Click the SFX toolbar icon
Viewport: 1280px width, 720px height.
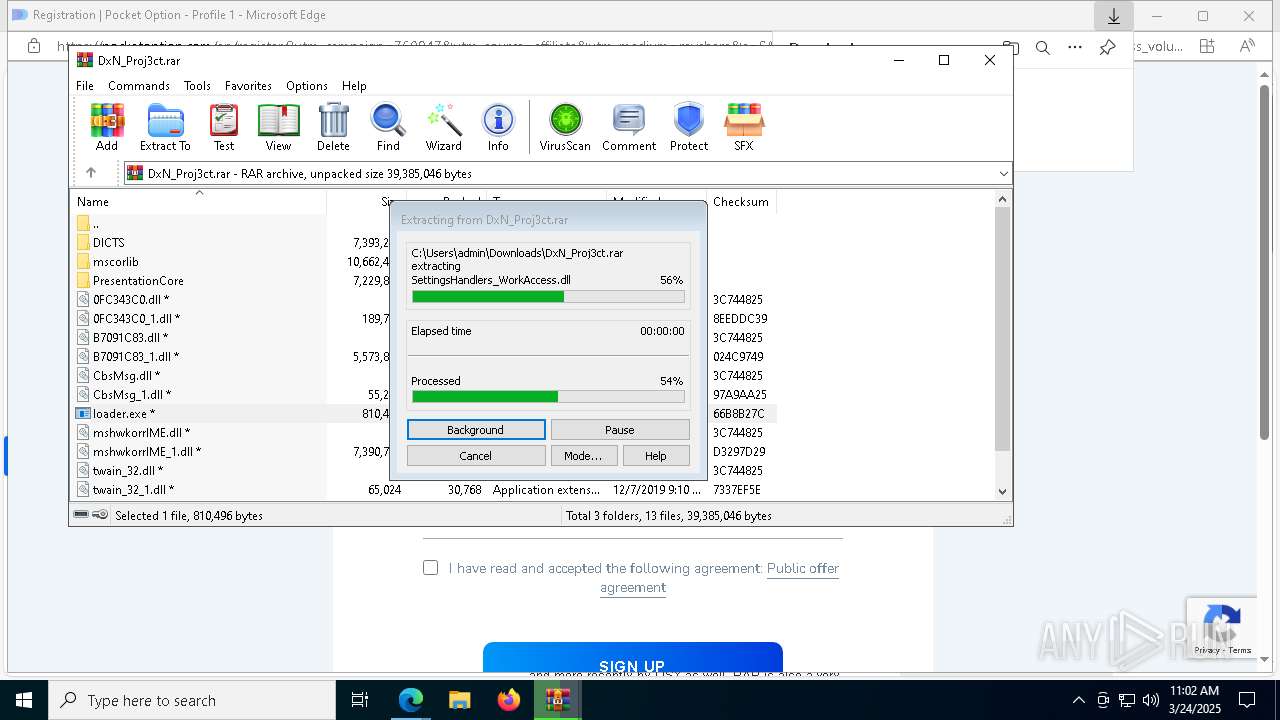coord(744,127)
